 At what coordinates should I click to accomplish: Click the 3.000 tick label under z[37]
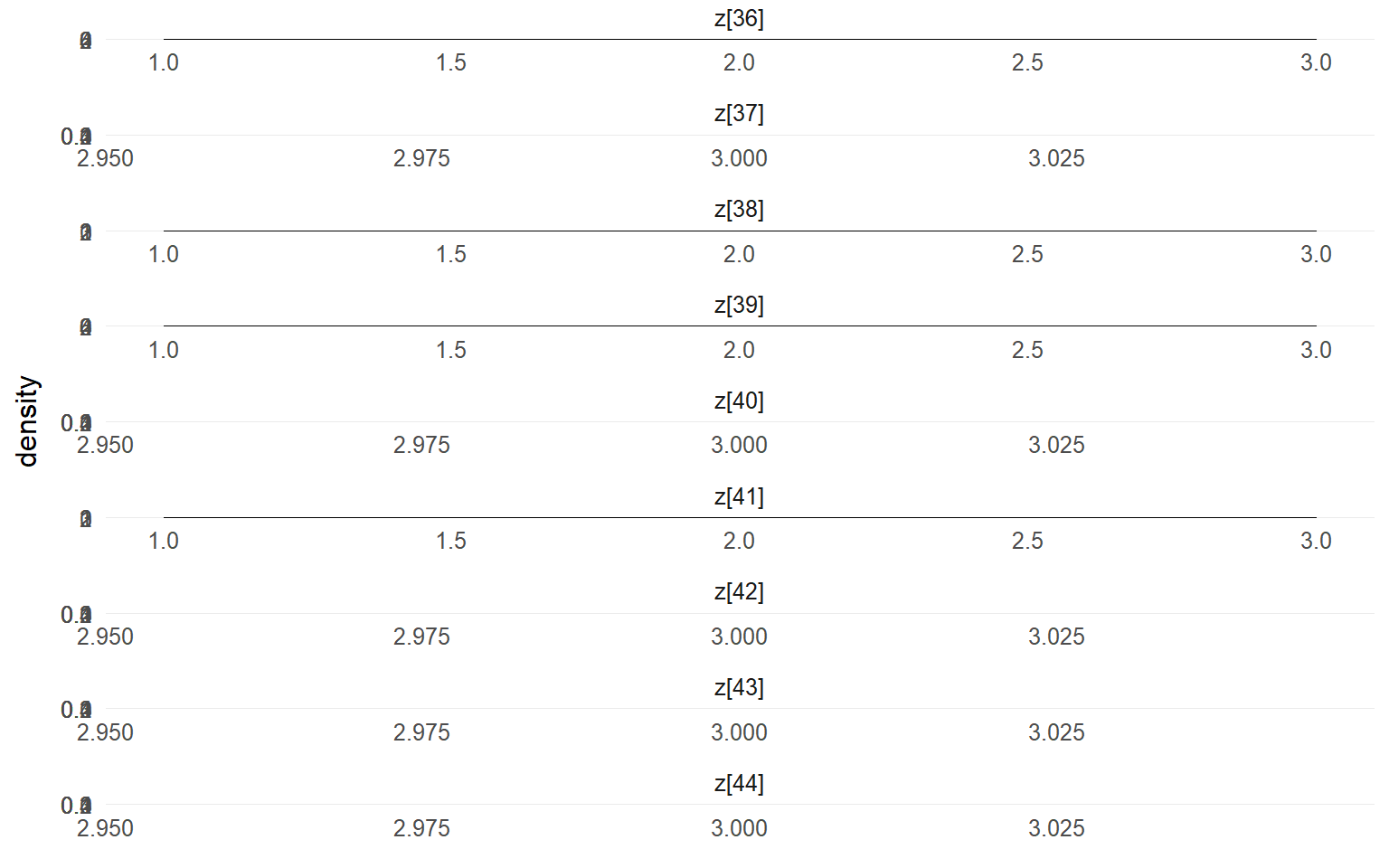(x=739, y=158)
